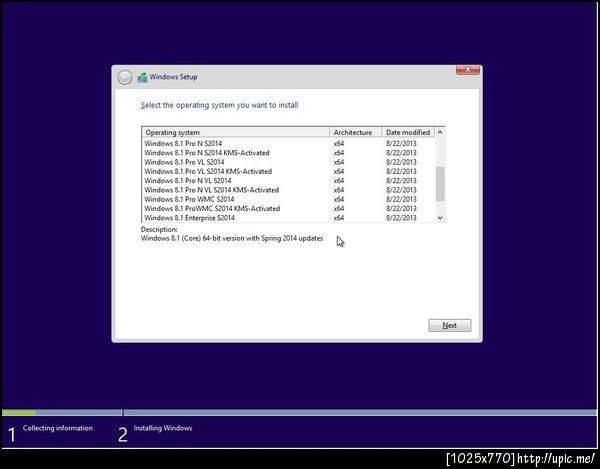Screen dimensions: 600x469
Task: Click the 'Select the operating system' heading
Action: click(219, 105)
